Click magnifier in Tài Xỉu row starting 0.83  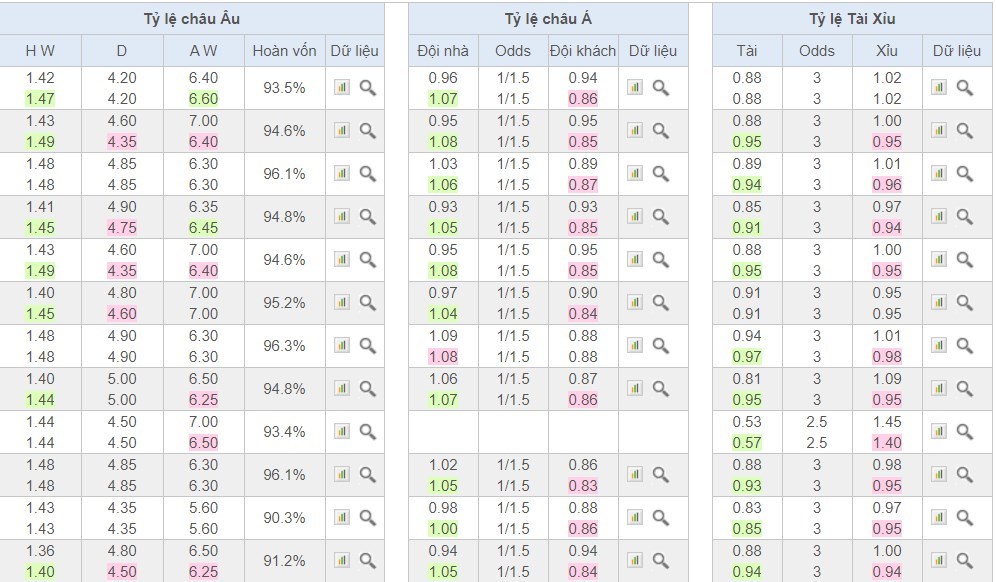[964, 518]
